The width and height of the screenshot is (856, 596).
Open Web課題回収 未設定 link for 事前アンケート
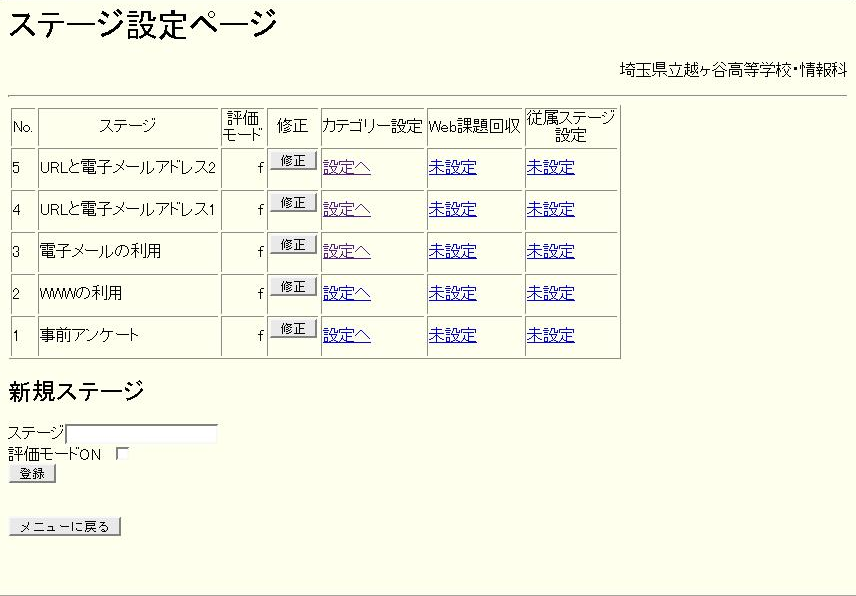click(452, 336)
